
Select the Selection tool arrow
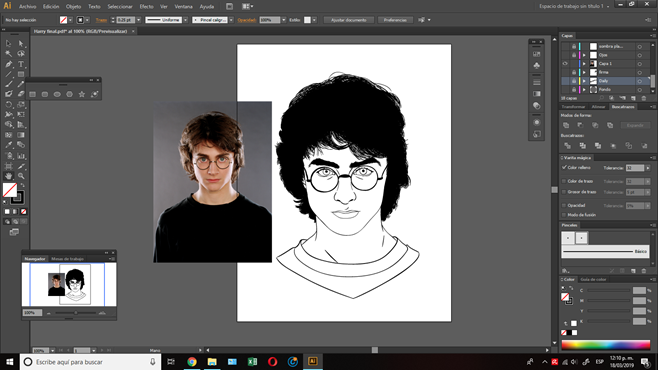click(x=8, y=43)
